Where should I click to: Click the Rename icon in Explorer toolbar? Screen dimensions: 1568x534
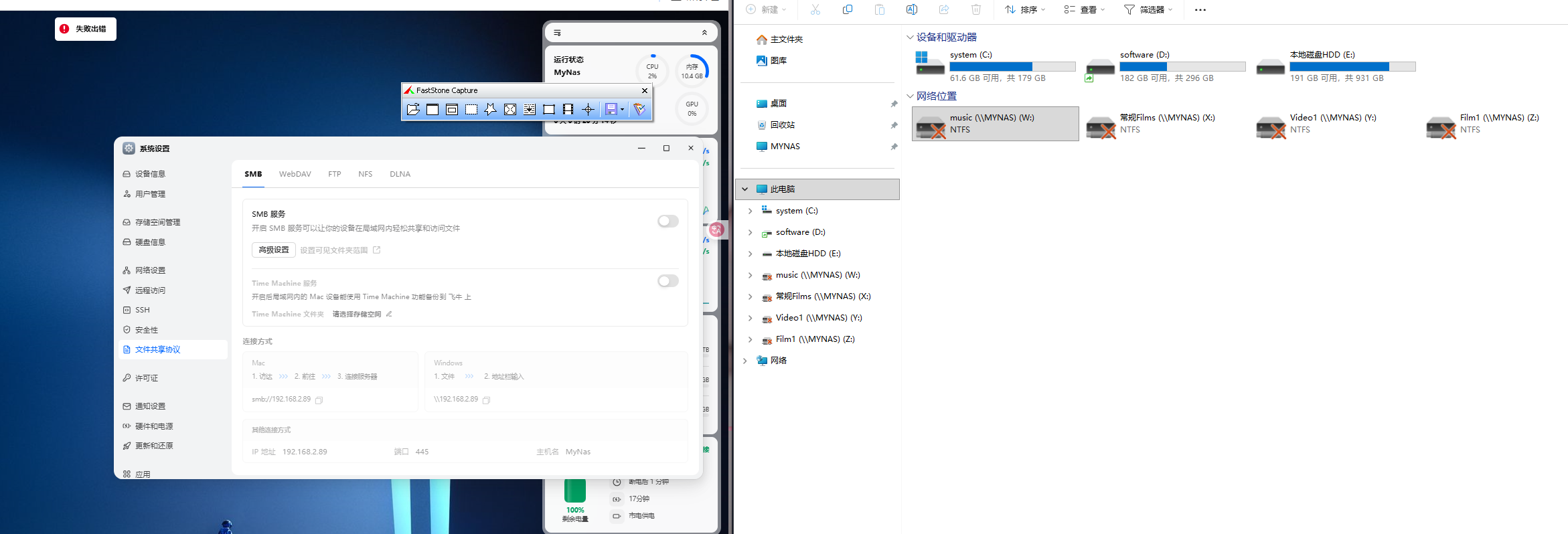[x=912, y=9]
